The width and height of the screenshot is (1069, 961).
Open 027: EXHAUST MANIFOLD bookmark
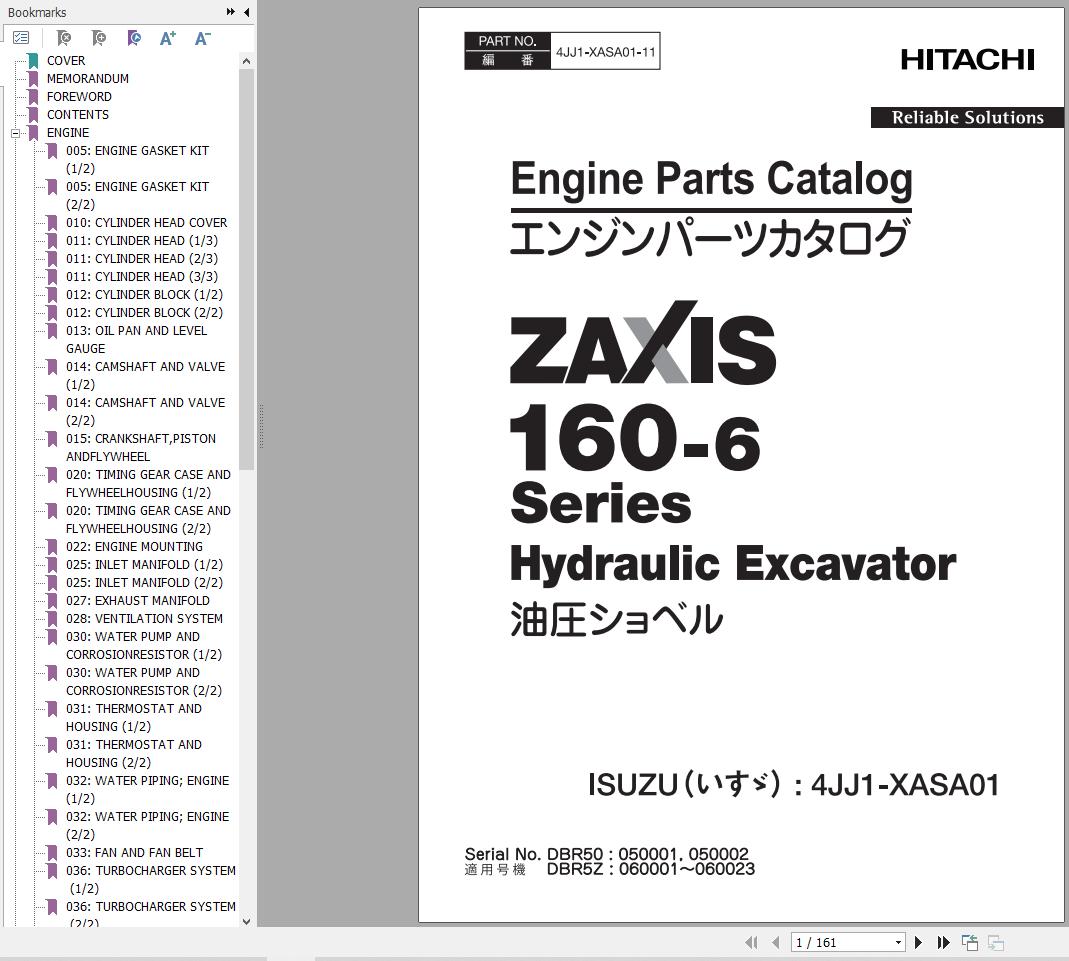(x=138, y=600)
